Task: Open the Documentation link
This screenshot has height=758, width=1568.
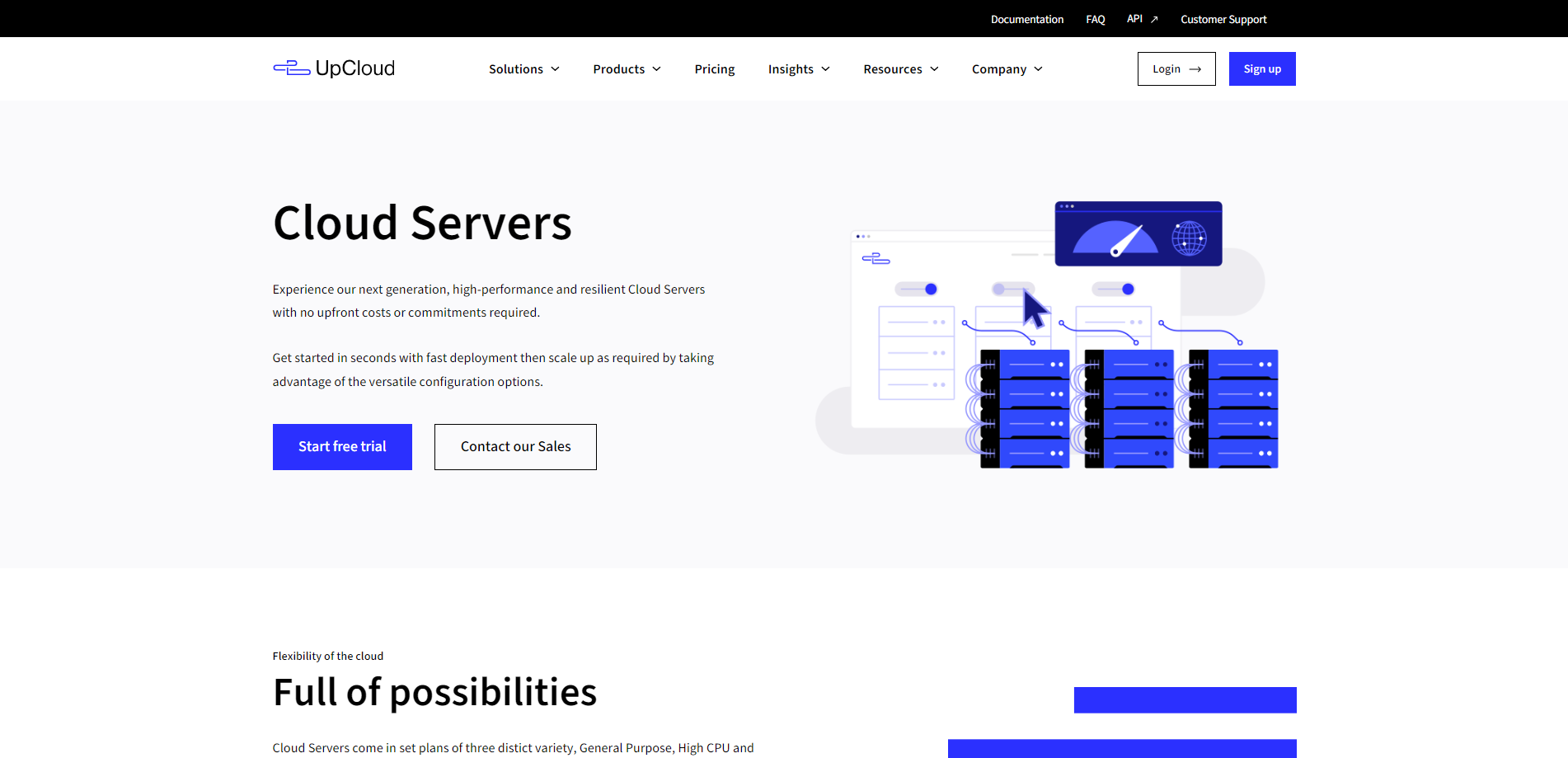Action: [1027, 19]
